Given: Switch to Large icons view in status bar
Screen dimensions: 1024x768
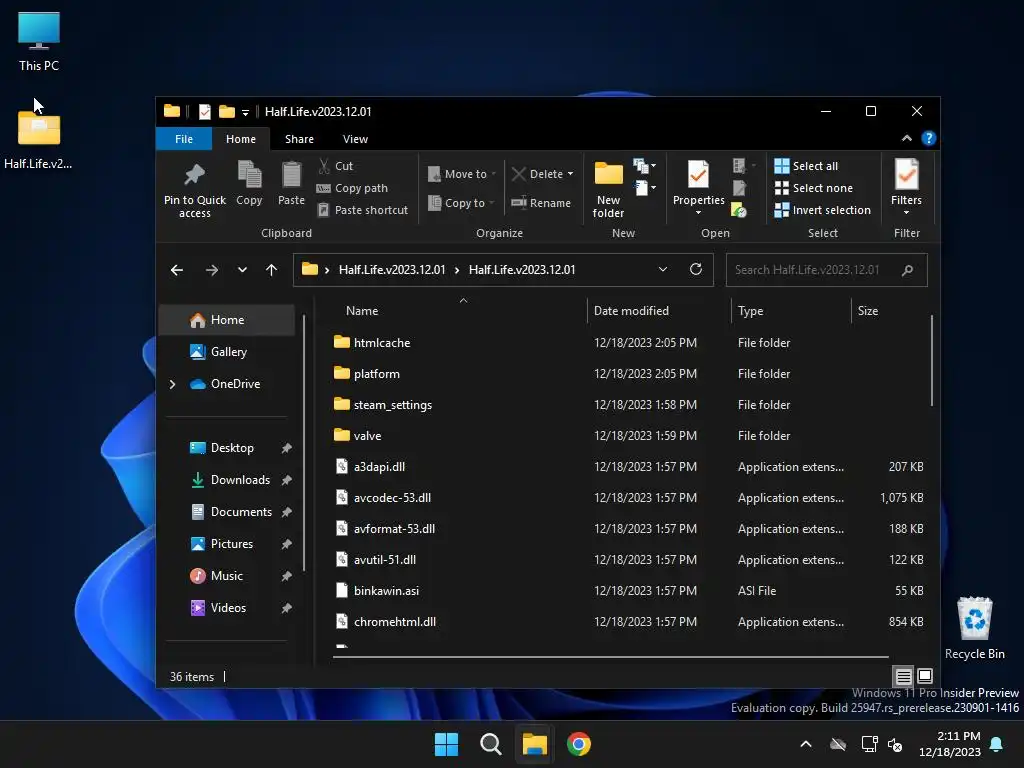Looking at the screenshot, I should click(925, 676).
